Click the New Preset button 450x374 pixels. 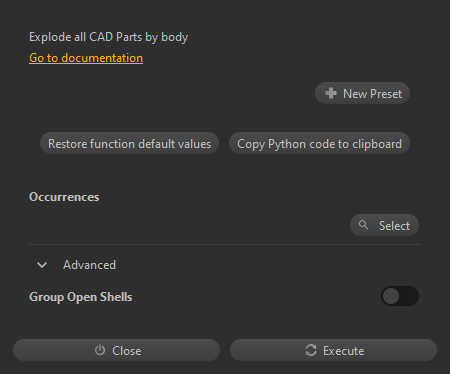point(362,93)
